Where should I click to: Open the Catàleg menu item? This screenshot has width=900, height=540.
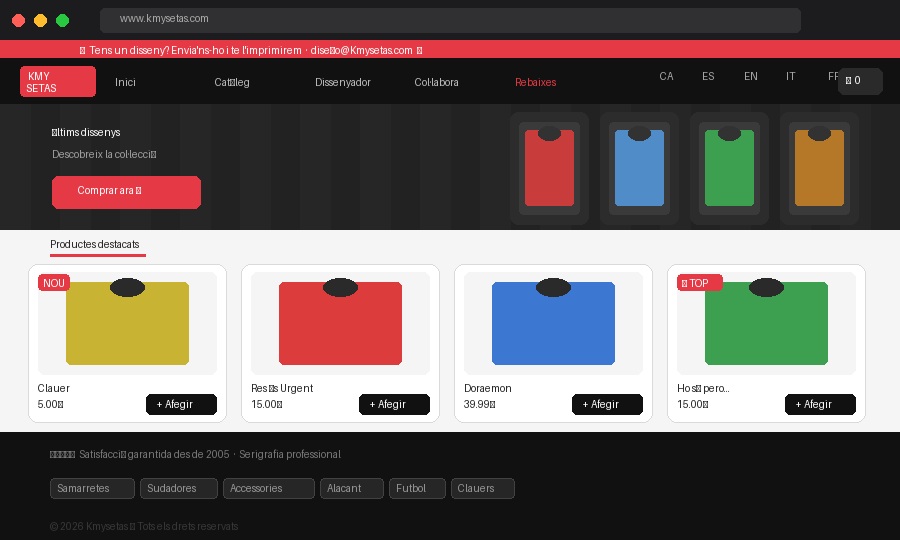click(232, 82)
